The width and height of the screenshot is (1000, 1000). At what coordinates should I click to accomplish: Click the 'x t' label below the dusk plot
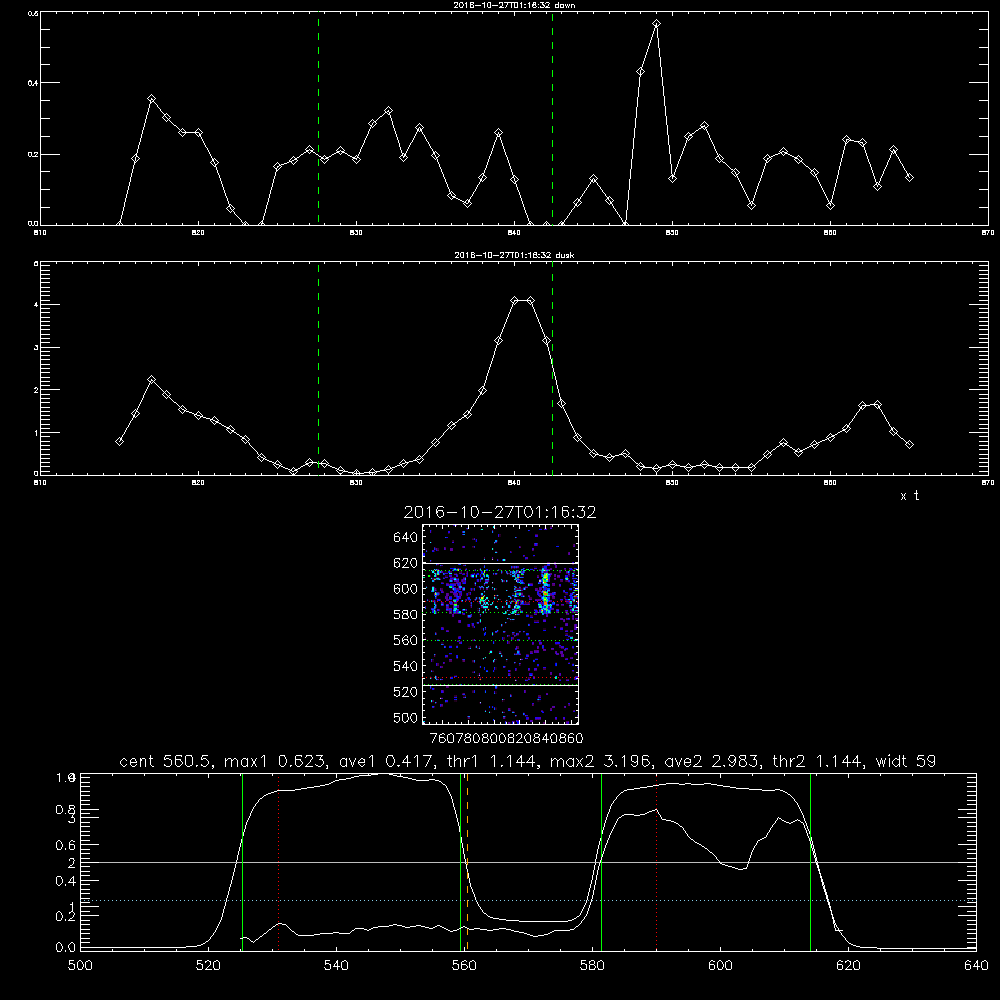(909, 496)
